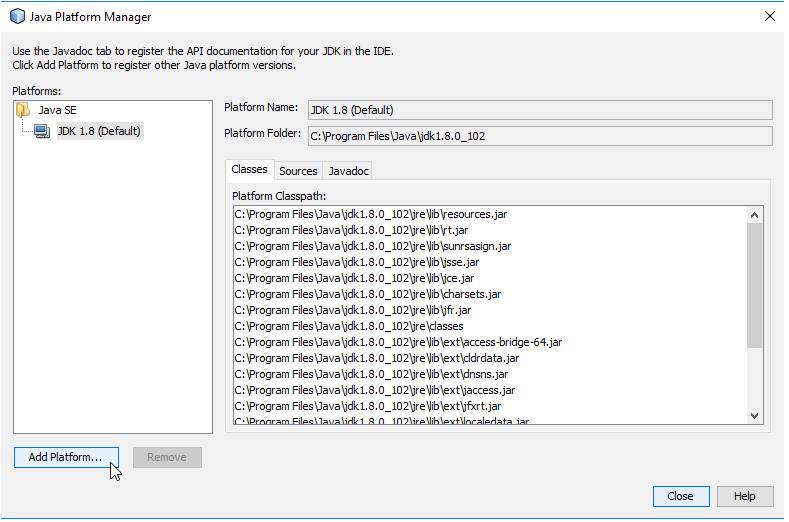Click the classpath scrollbar up arrow

coord(754,215)
